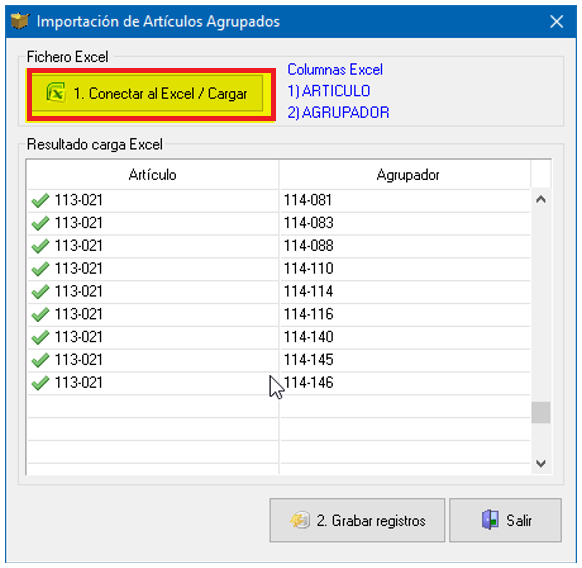Click the Excel icon on Conectar button
The image size is (582, 568).
(56, 92)
